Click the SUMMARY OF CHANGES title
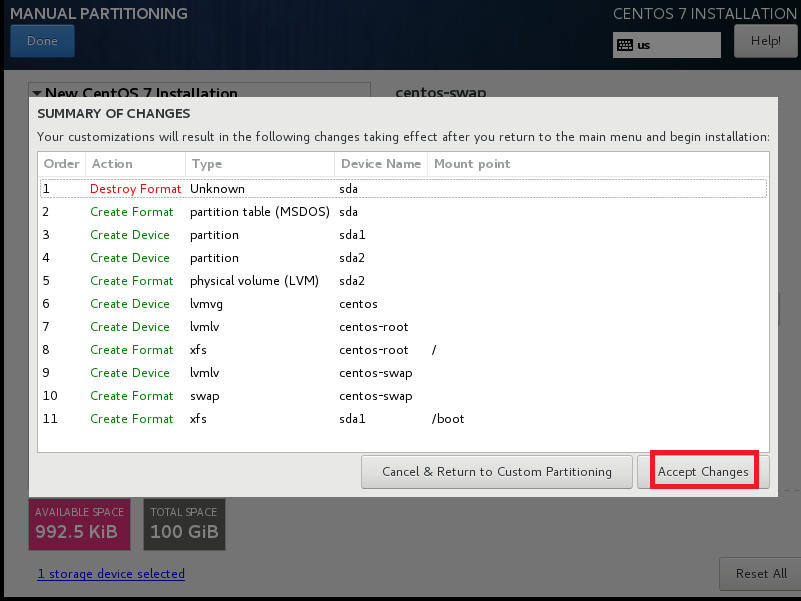 click(x=113, y=113)
